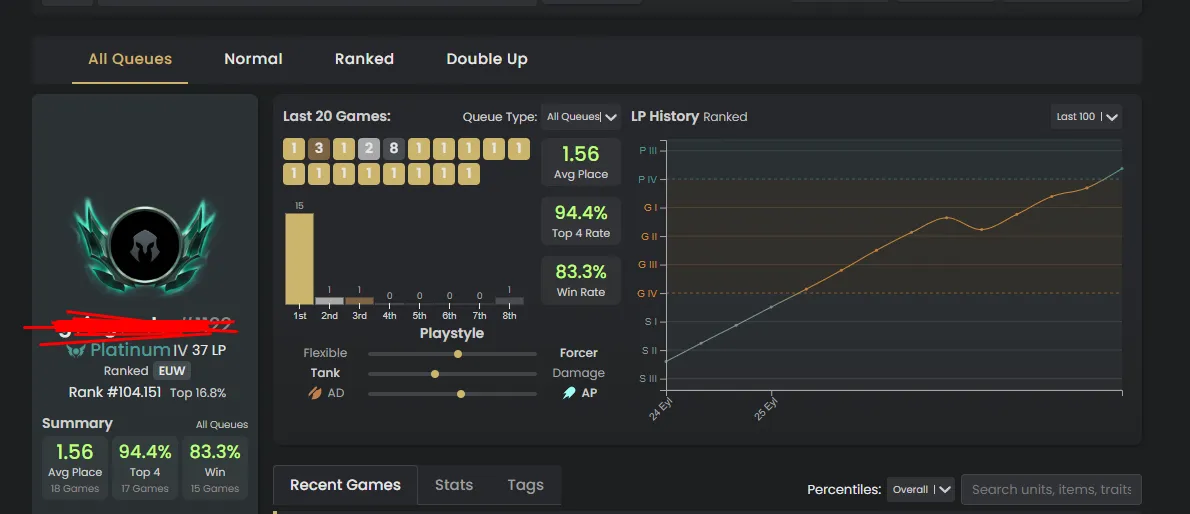Image resolution: width=1190 pixels, height=514 pixels.
Task: Click the G I axis label
Action: tap(650, 207)
